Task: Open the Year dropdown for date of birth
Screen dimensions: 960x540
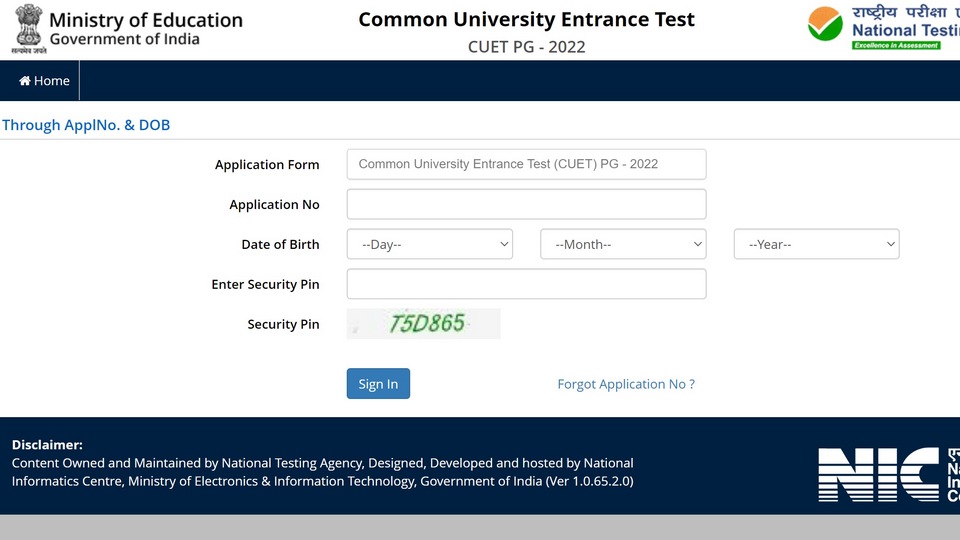Action: pos(817,244)
